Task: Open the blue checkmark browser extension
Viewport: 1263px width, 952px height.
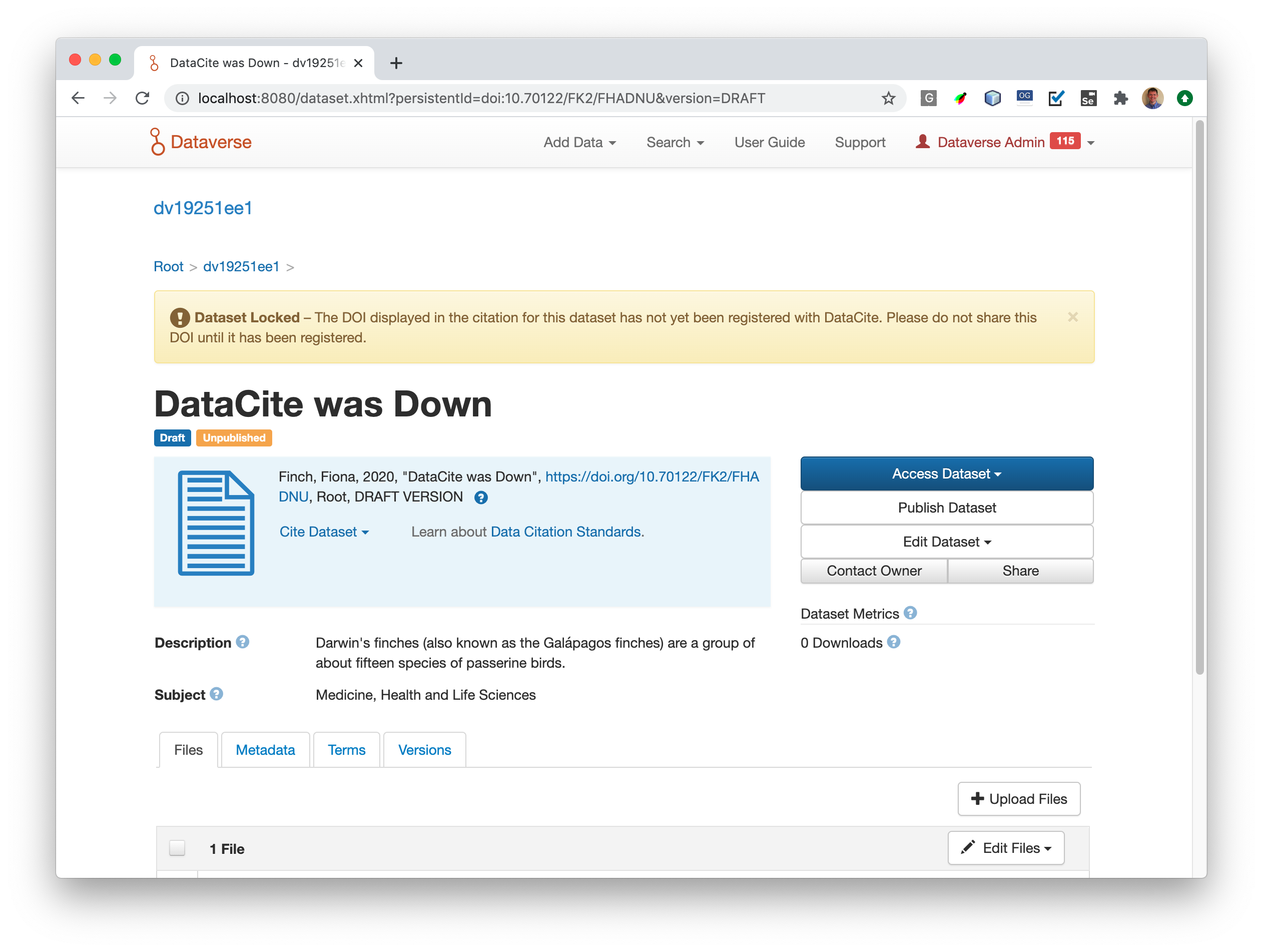Action: (x=1056, y=98)
